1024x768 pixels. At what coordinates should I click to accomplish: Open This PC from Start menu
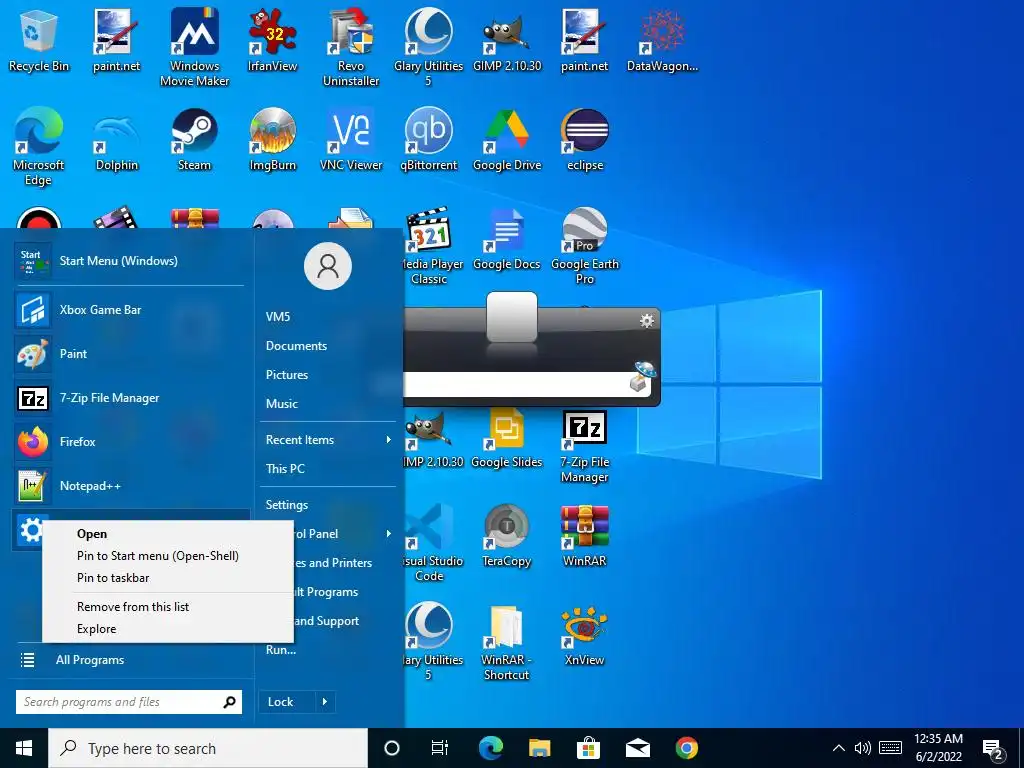[x=285, y=468]
